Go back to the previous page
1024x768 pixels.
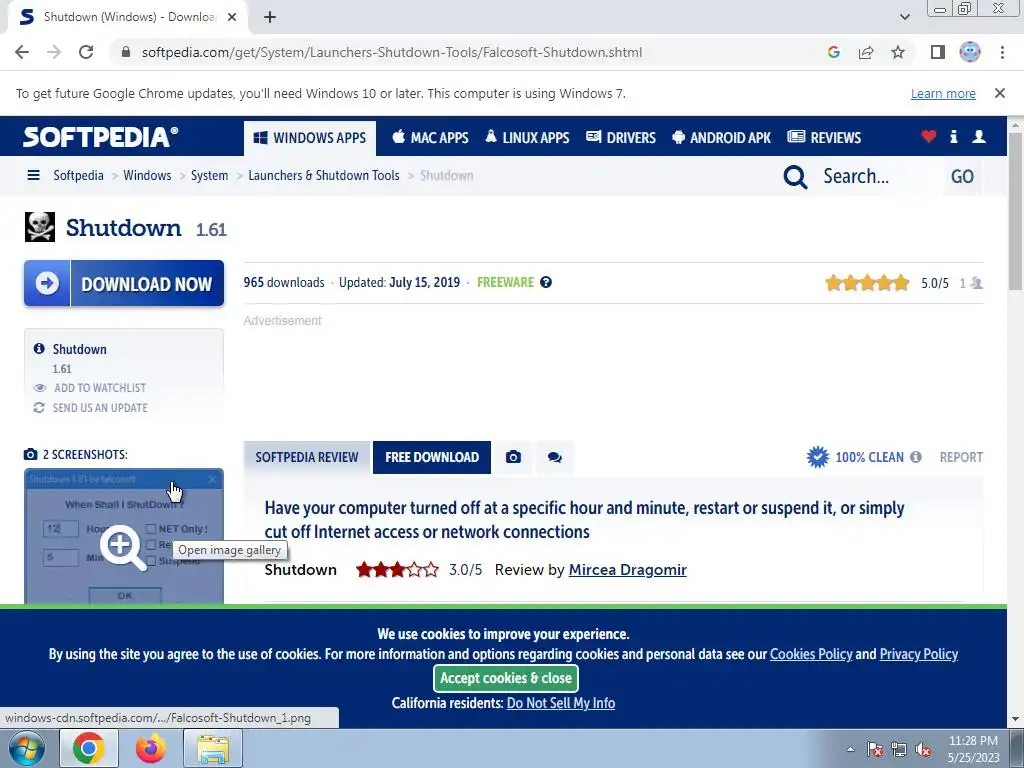22,52
